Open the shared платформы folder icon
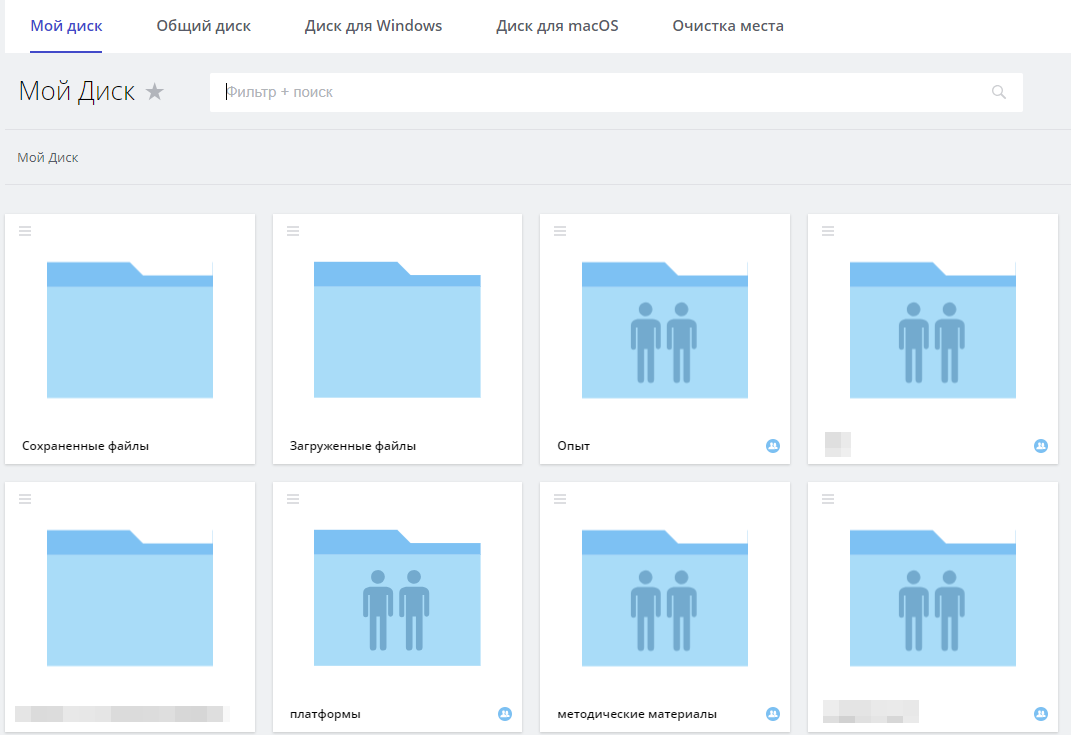 [397, 598]
